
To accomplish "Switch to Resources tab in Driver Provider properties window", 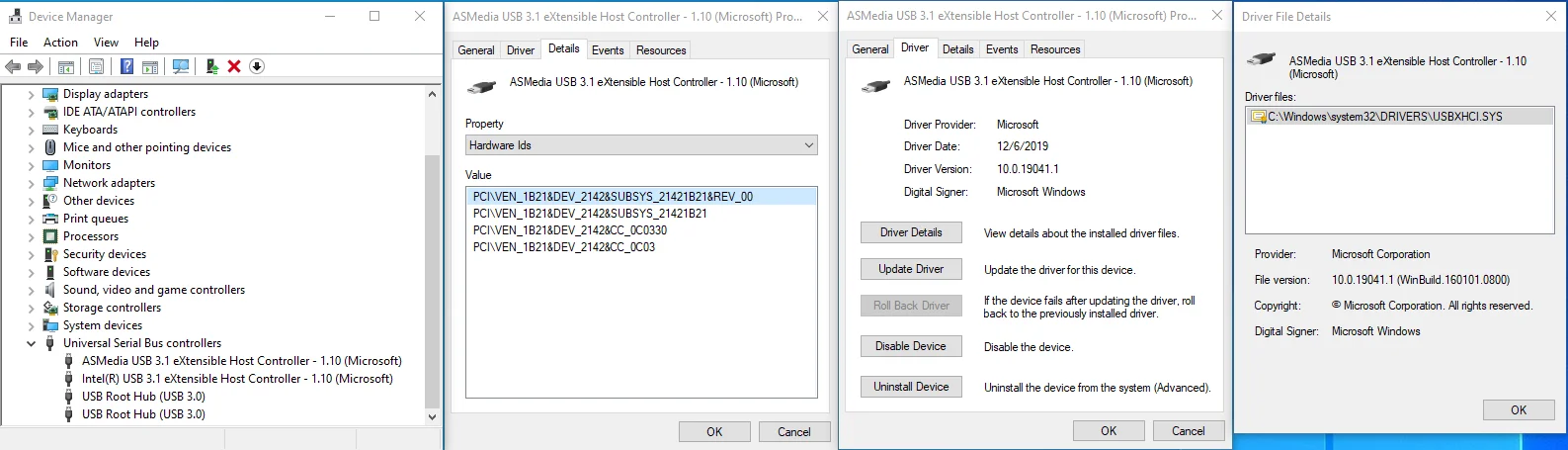I will click(x=1055, y=49).
